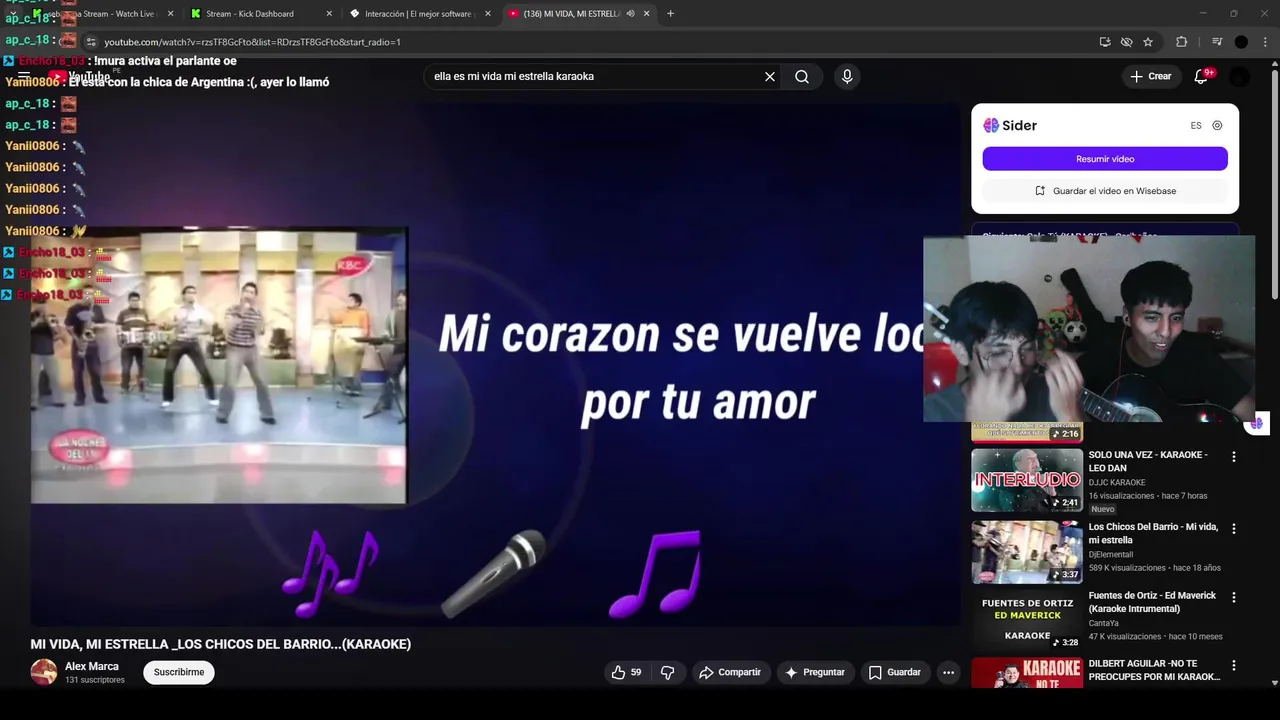Viewport: 1280px width, 720px height.
Task: Open YouTube account avatar
Action: pos(1239,77)
